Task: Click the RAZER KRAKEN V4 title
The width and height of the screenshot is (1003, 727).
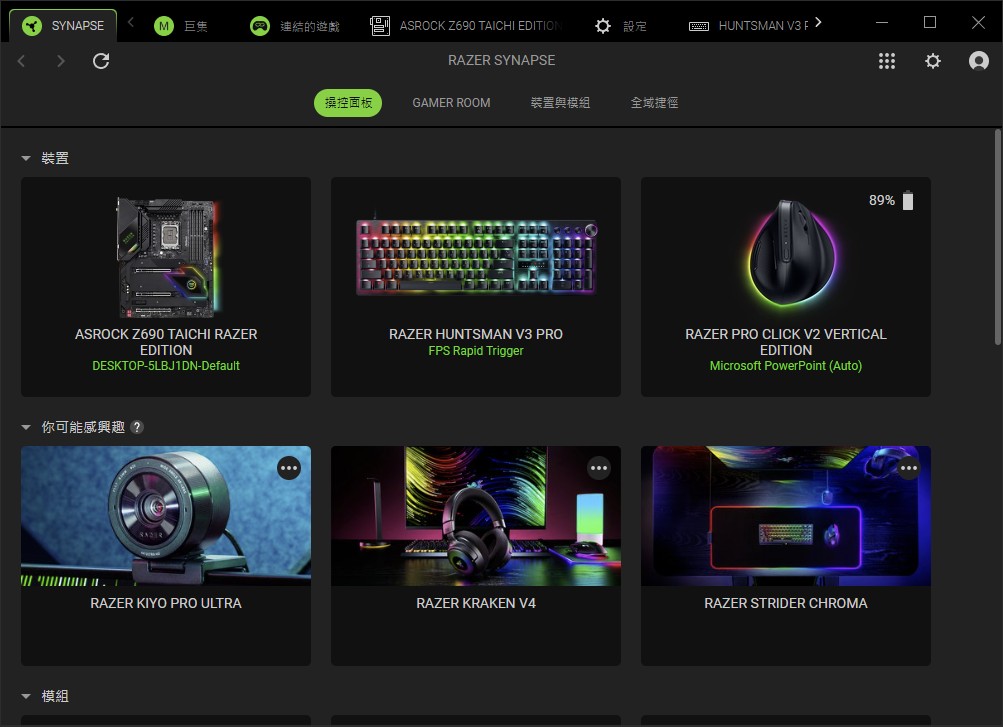Action: [476, 604]
